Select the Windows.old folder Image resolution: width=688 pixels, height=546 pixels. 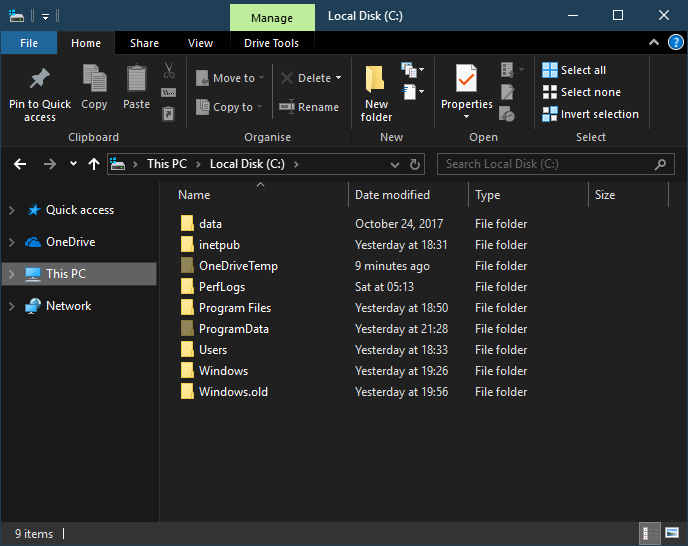point(233,392)
